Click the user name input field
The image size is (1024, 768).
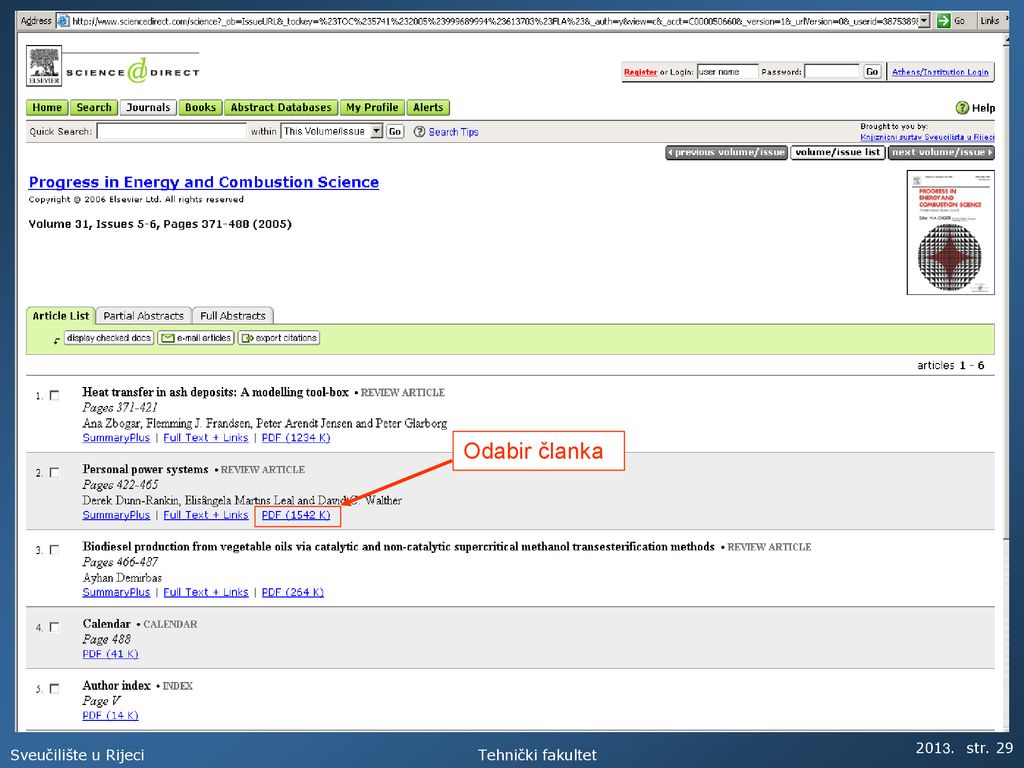coord(728,72)
